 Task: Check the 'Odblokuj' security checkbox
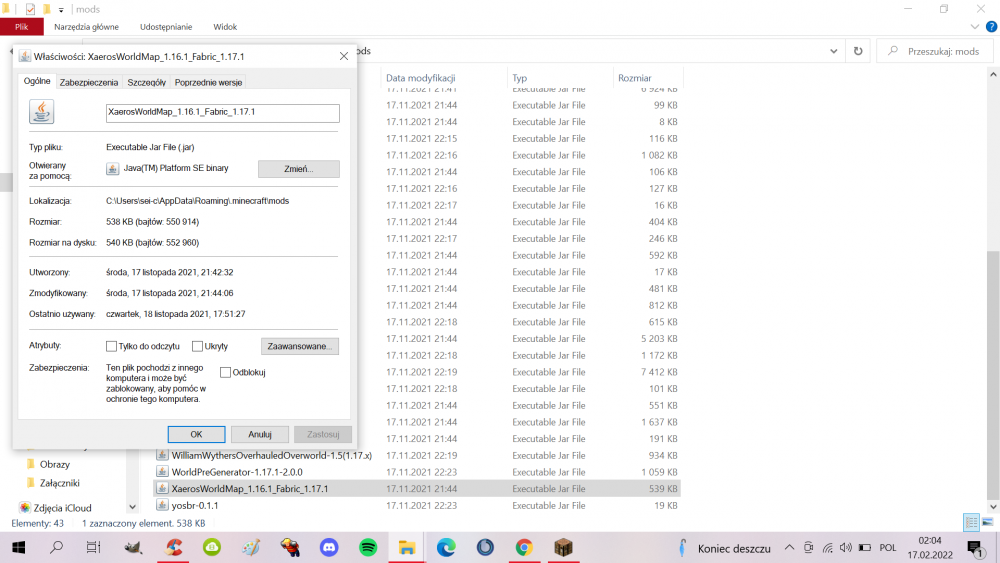coord(225,372)
